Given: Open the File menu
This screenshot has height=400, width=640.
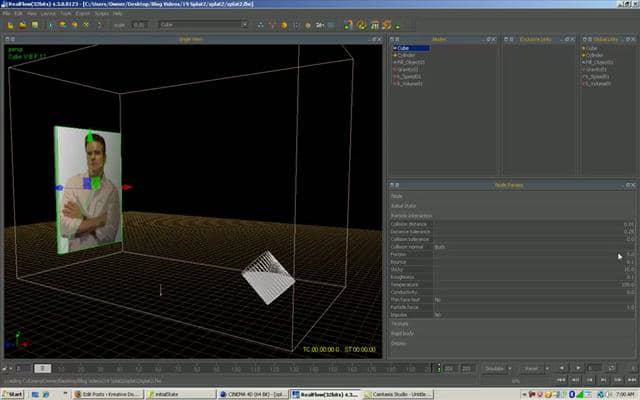Looking at the screenshot, I should [x=7, y=14].
